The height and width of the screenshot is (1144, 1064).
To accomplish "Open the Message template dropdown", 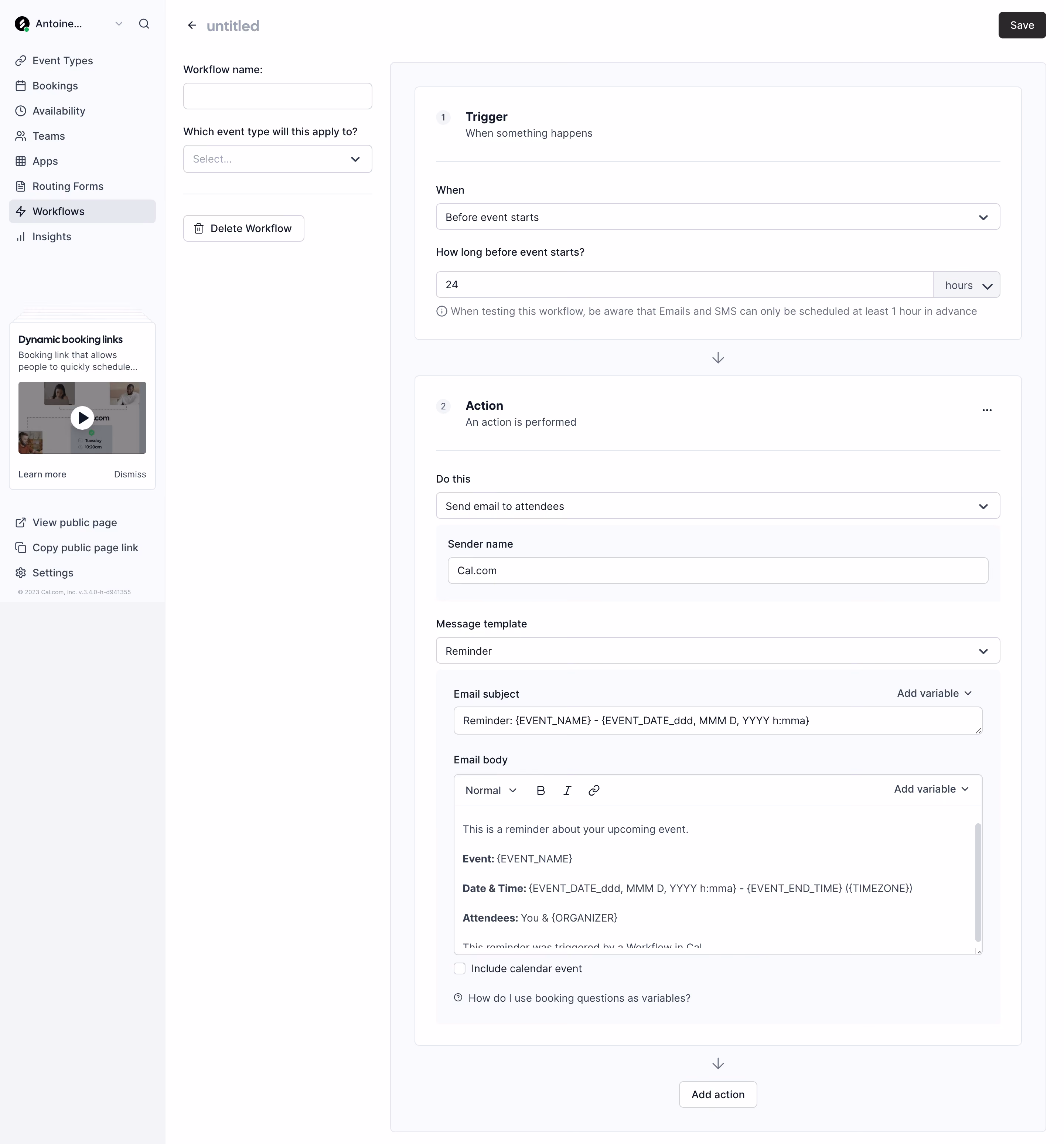I will pyautogui.click(x=717, y=651).
